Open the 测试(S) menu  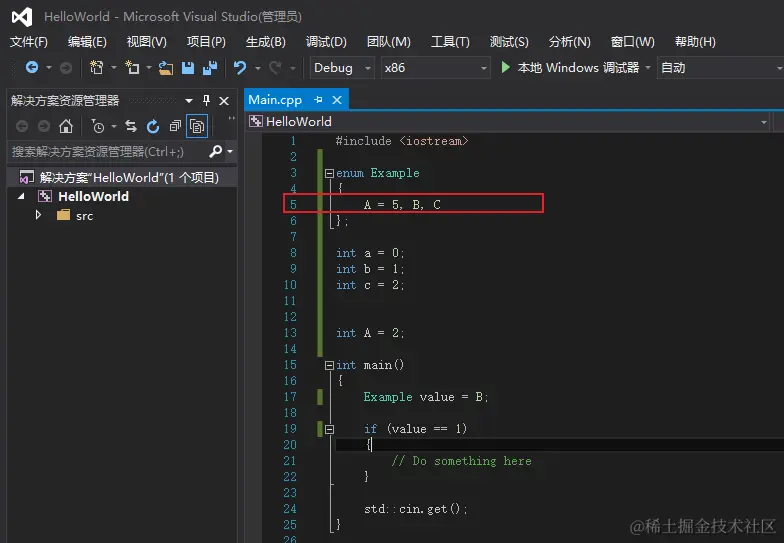(509, 42)
